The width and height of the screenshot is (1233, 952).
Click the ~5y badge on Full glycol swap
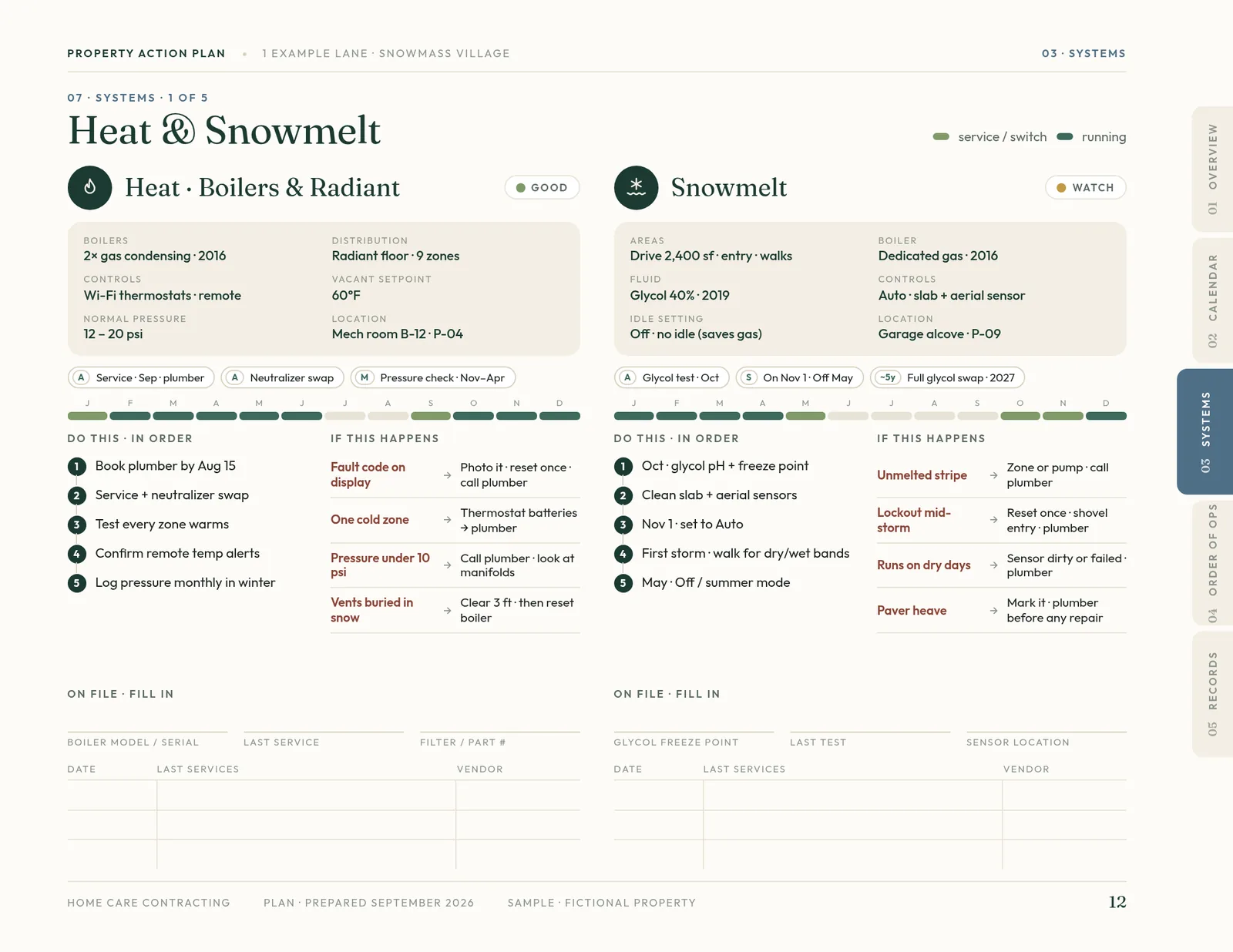click(x=888, y=377)
